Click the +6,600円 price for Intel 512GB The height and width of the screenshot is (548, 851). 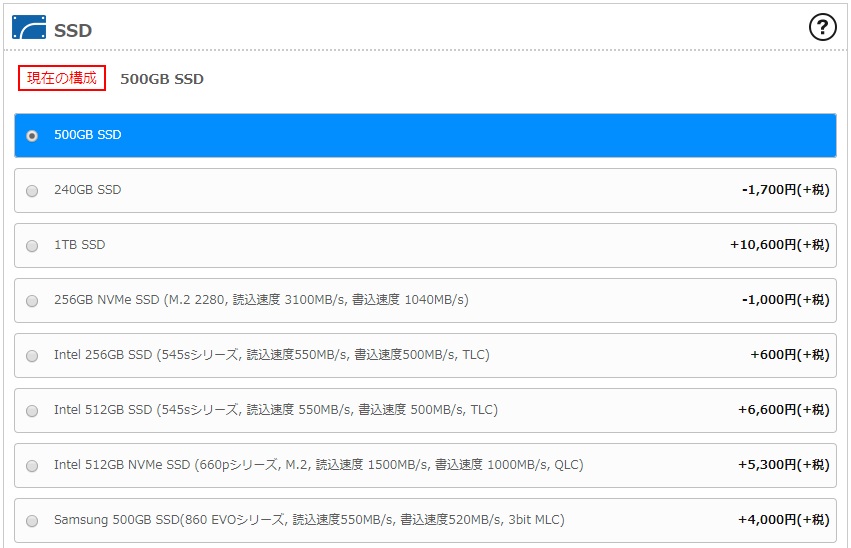click(783, 410)
